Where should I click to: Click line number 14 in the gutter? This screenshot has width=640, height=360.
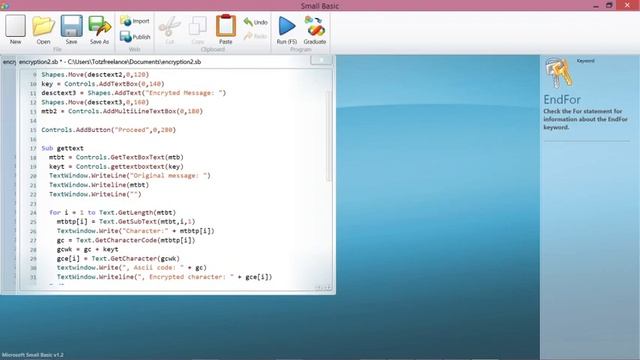coord(33,121)
